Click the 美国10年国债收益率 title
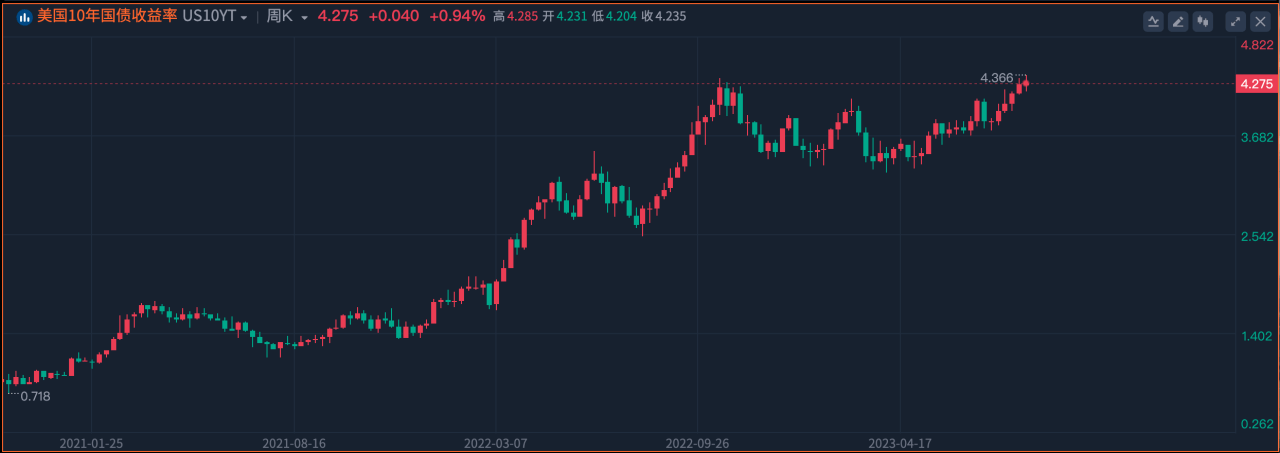Viewport: 1280px width, 453px height. [107, 16]
